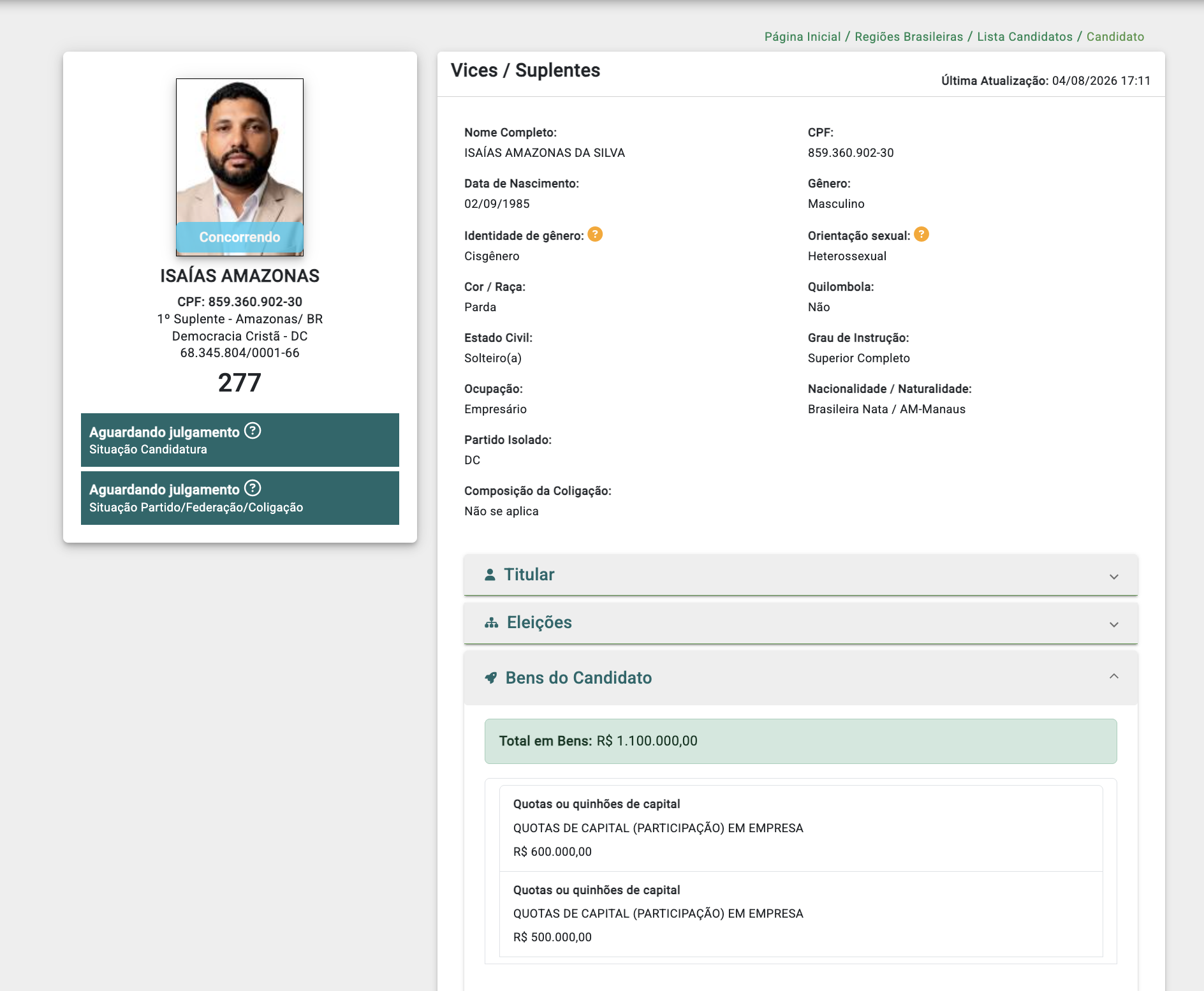Select the R$ 600.000,00 quotas asset entry
Image resolution: width=1204 pixels, height=991 pixels.
801,828
